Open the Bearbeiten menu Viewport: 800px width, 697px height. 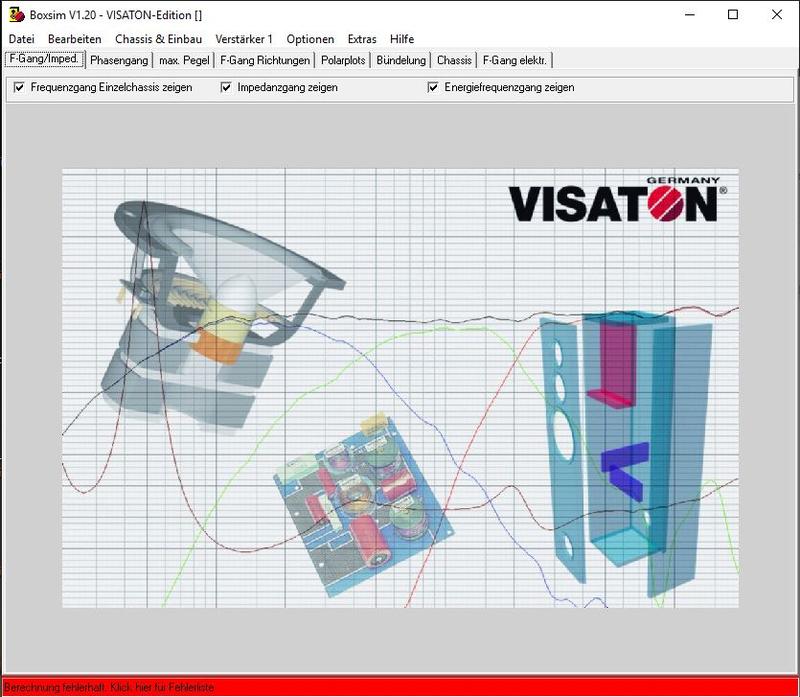74,39
